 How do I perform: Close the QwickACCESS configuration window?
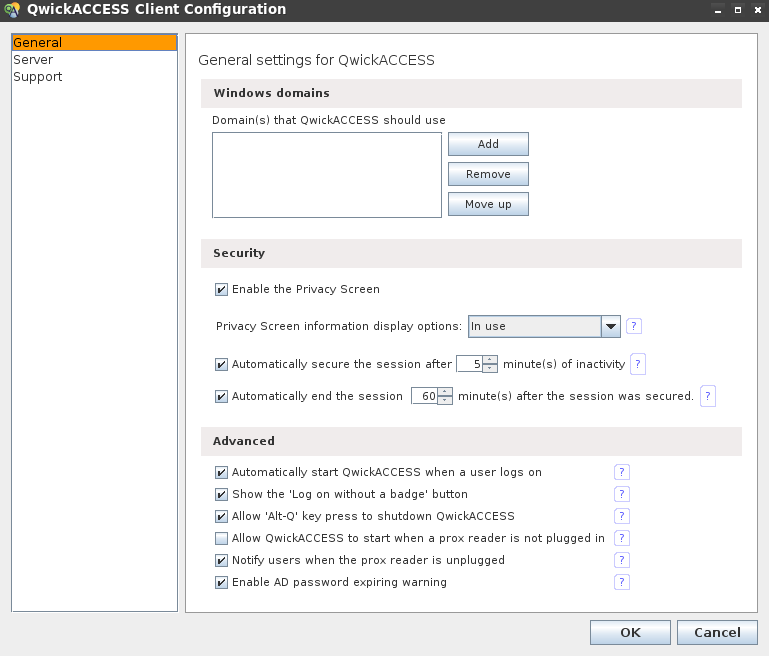click(758, 10)
